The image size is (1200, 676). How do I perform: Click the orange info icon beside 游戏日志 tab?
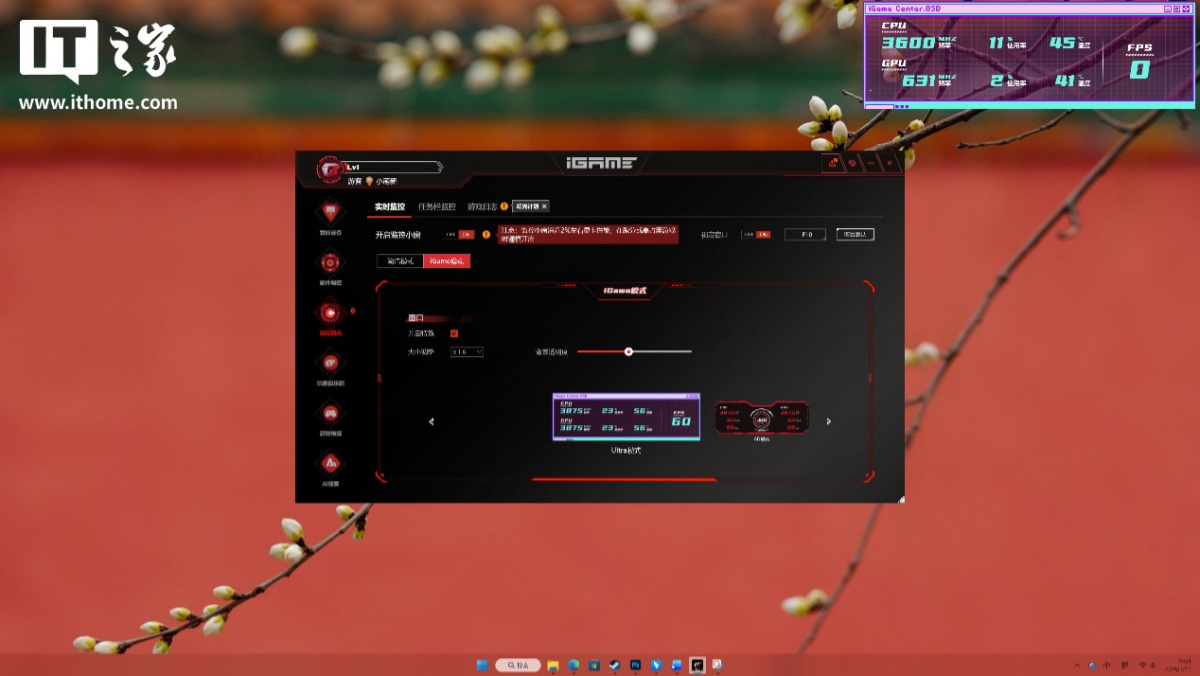(x=504, y=207)
